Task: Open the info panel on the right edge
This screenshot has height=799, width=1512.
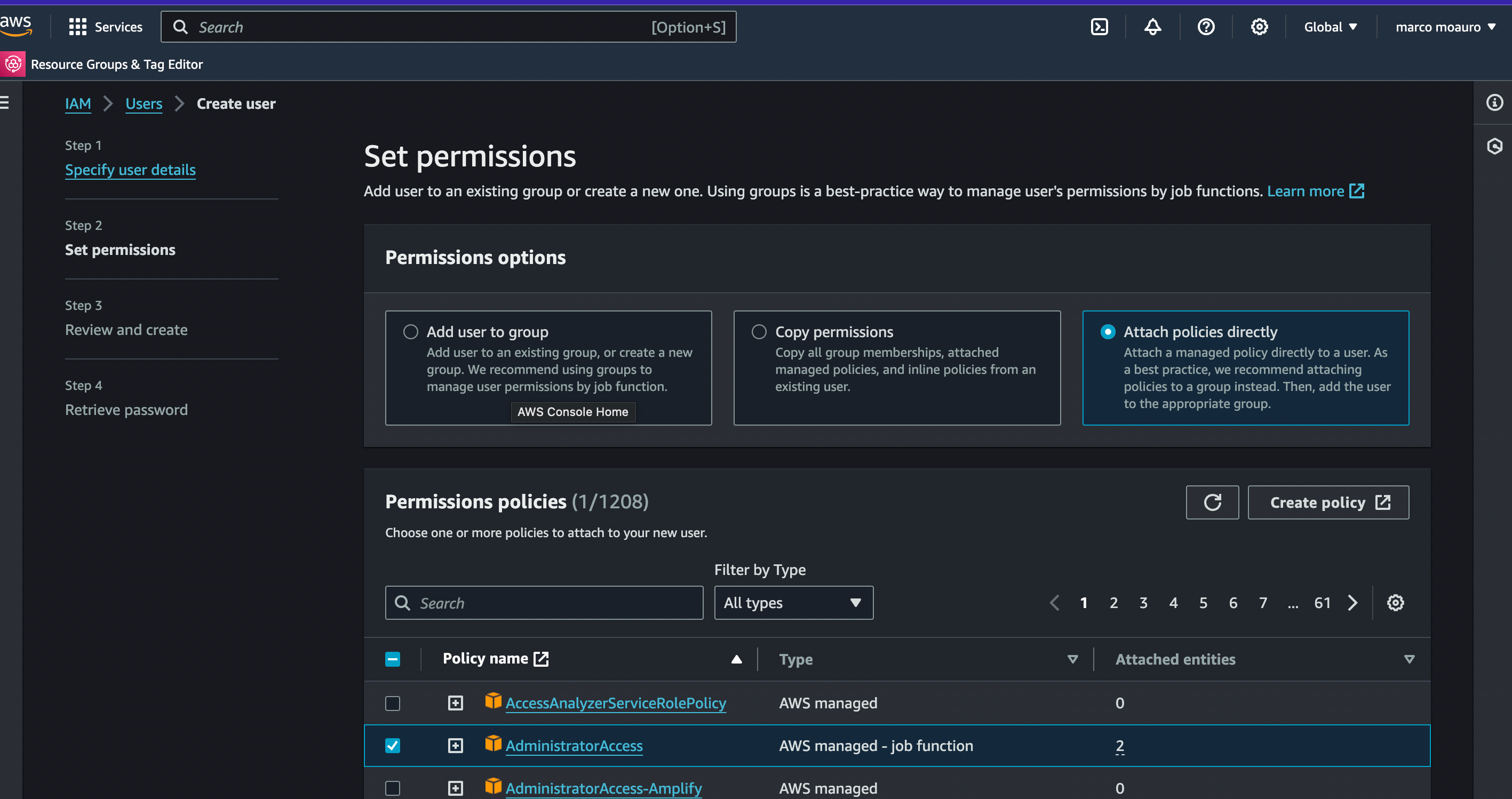Action: [x=1494, y=102]
